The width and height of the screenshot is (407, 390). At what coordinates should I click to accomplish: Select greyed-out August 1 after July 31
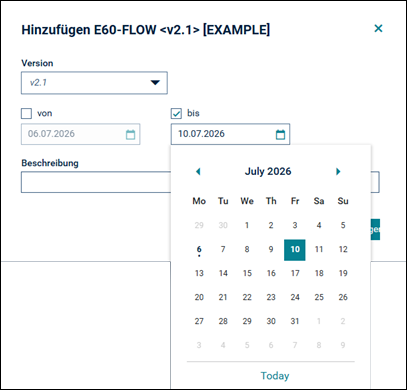tap(319, 321)
